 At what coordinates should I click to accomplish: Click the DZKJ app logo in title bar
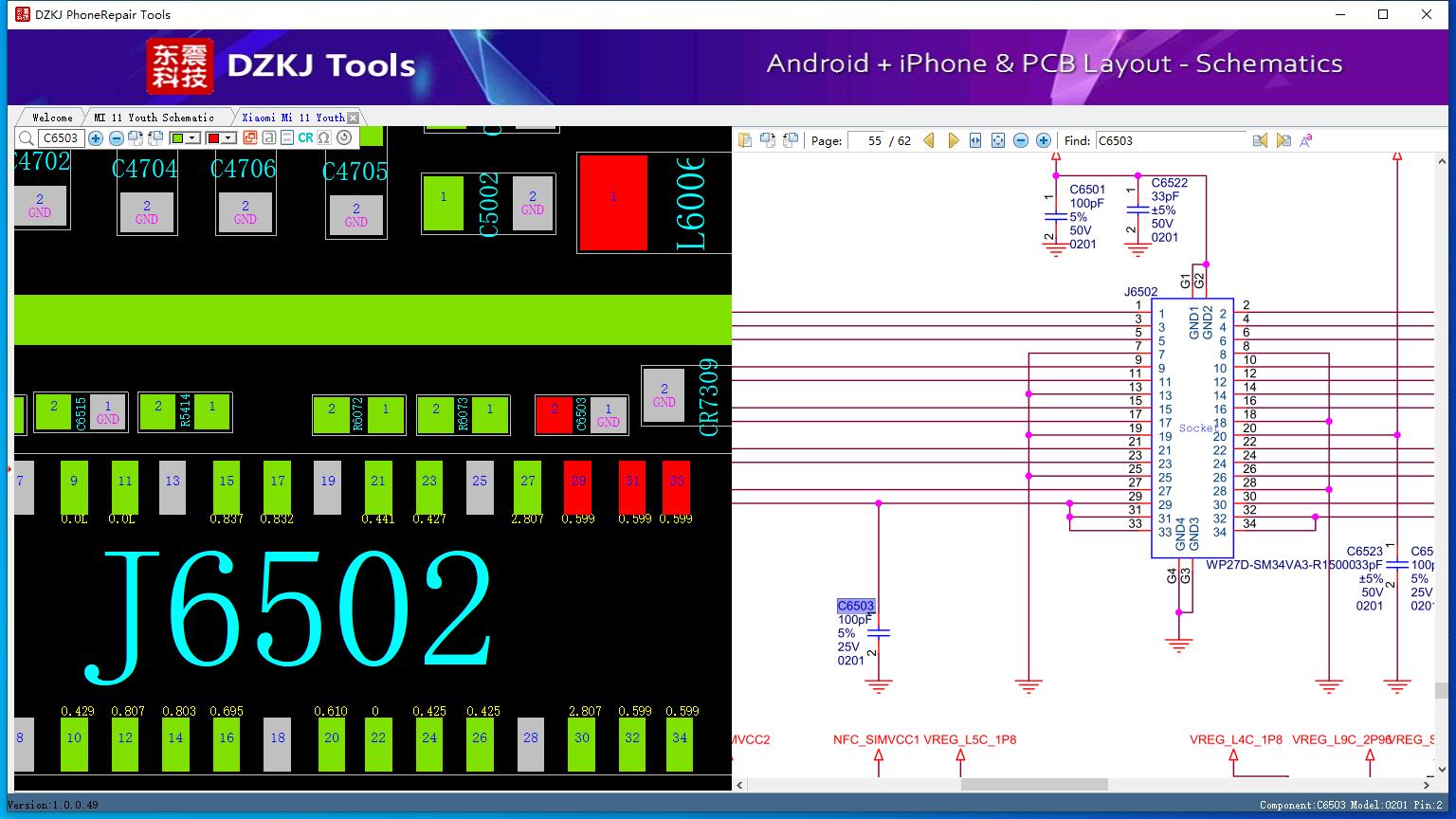coord(23,14)
